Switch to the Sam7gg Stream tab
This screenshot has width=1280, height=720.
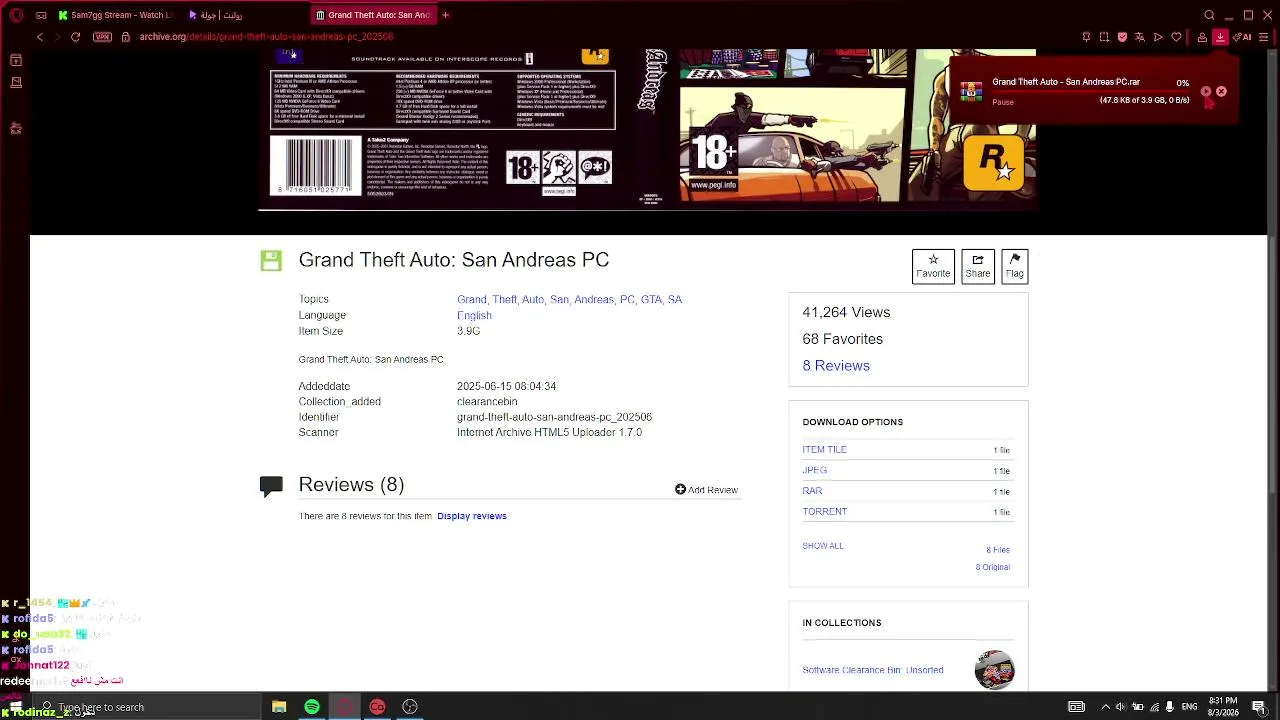(115, 15)
